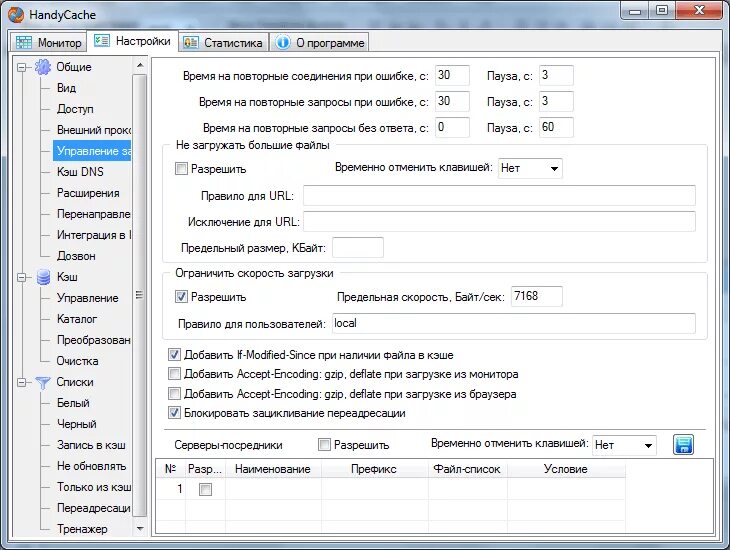Enable Разрешить for large files blocking

(x=181, y=169)
